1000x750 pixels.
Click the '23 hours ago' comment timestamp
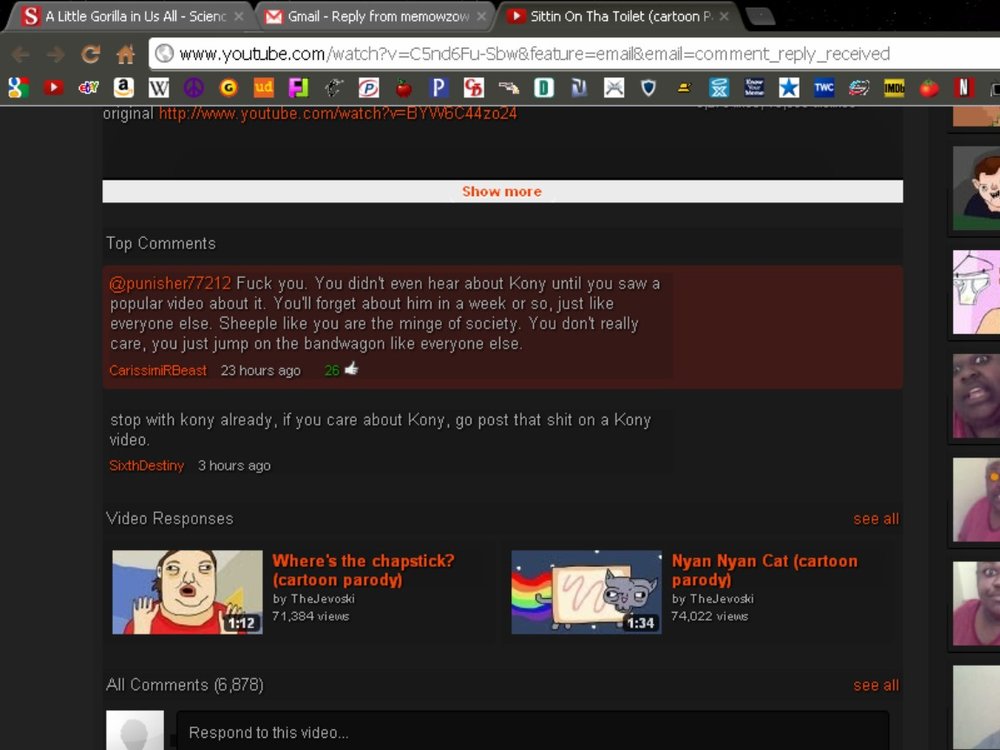[260, 371]
